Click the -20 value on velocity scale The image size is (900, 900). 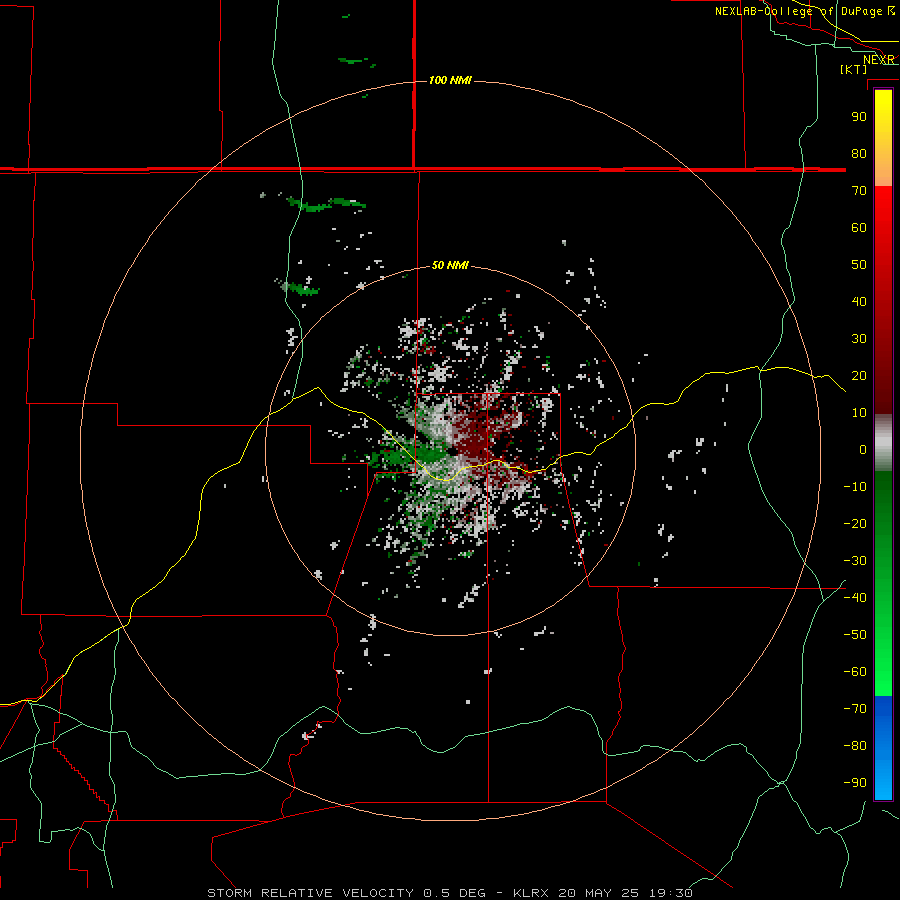(855, 524)
